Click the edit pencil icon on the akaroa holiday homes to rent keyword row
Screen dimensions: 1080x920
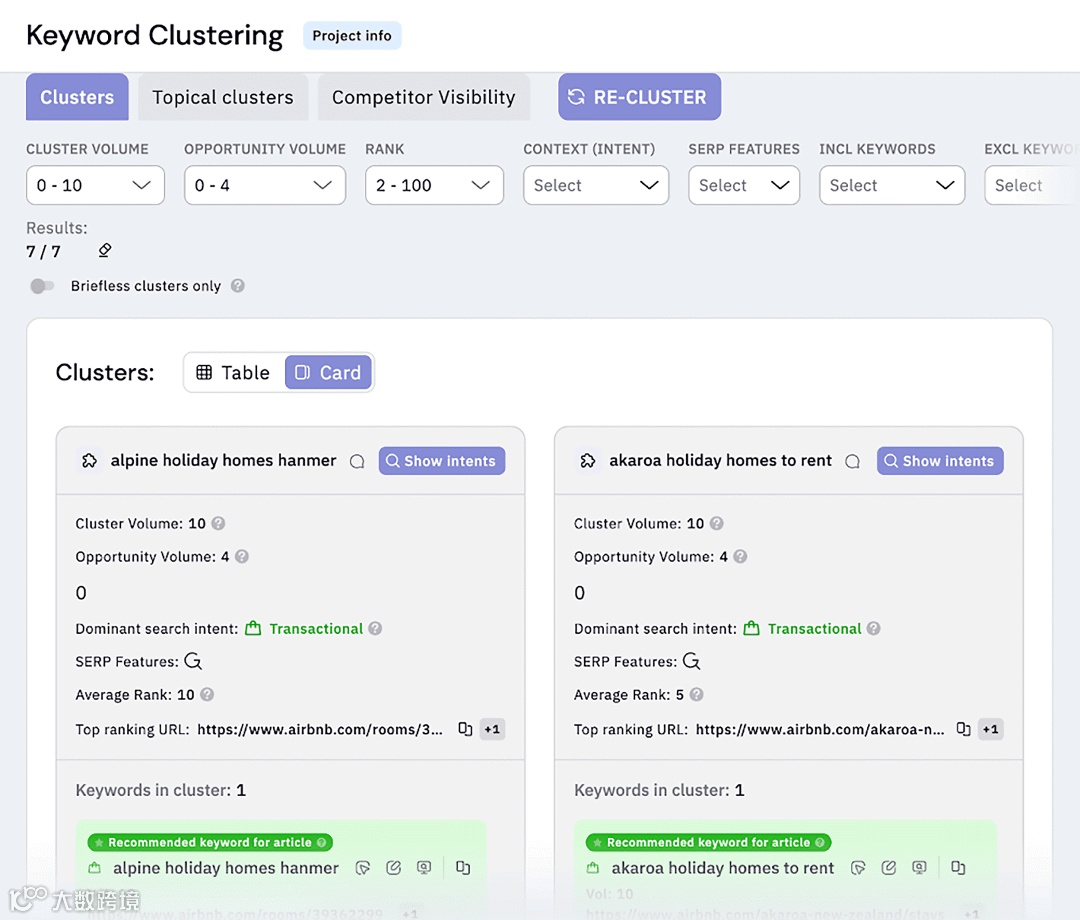pyautogui.click(x=889, y=868)
